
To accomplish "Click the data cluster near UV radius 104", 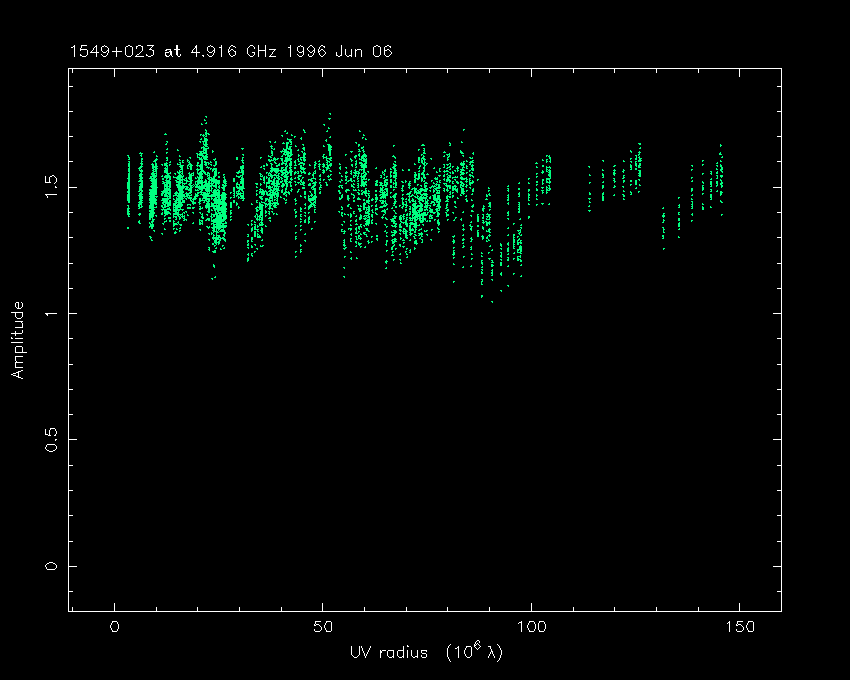I will [547, 175].
